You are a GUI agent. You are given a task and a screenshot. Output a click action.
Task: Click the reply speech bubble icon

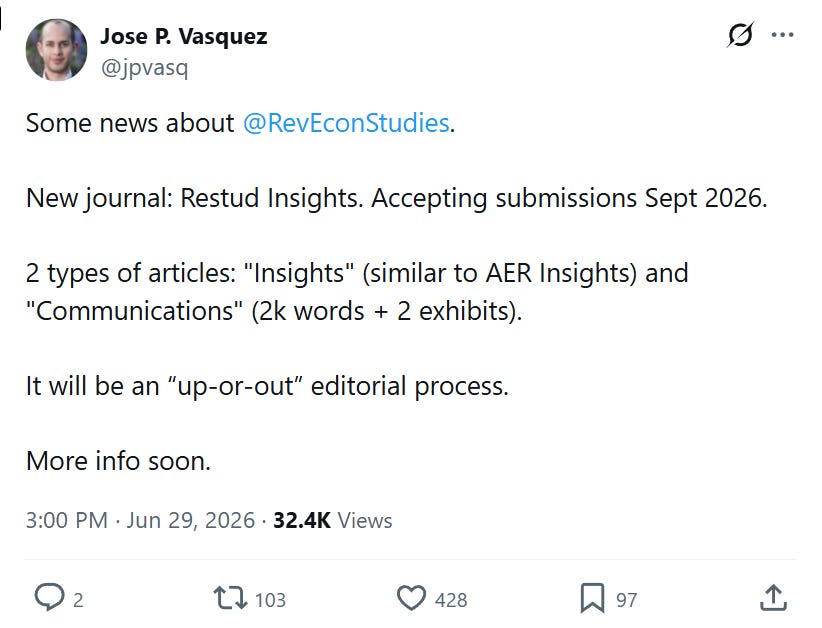tap(50, 597)
